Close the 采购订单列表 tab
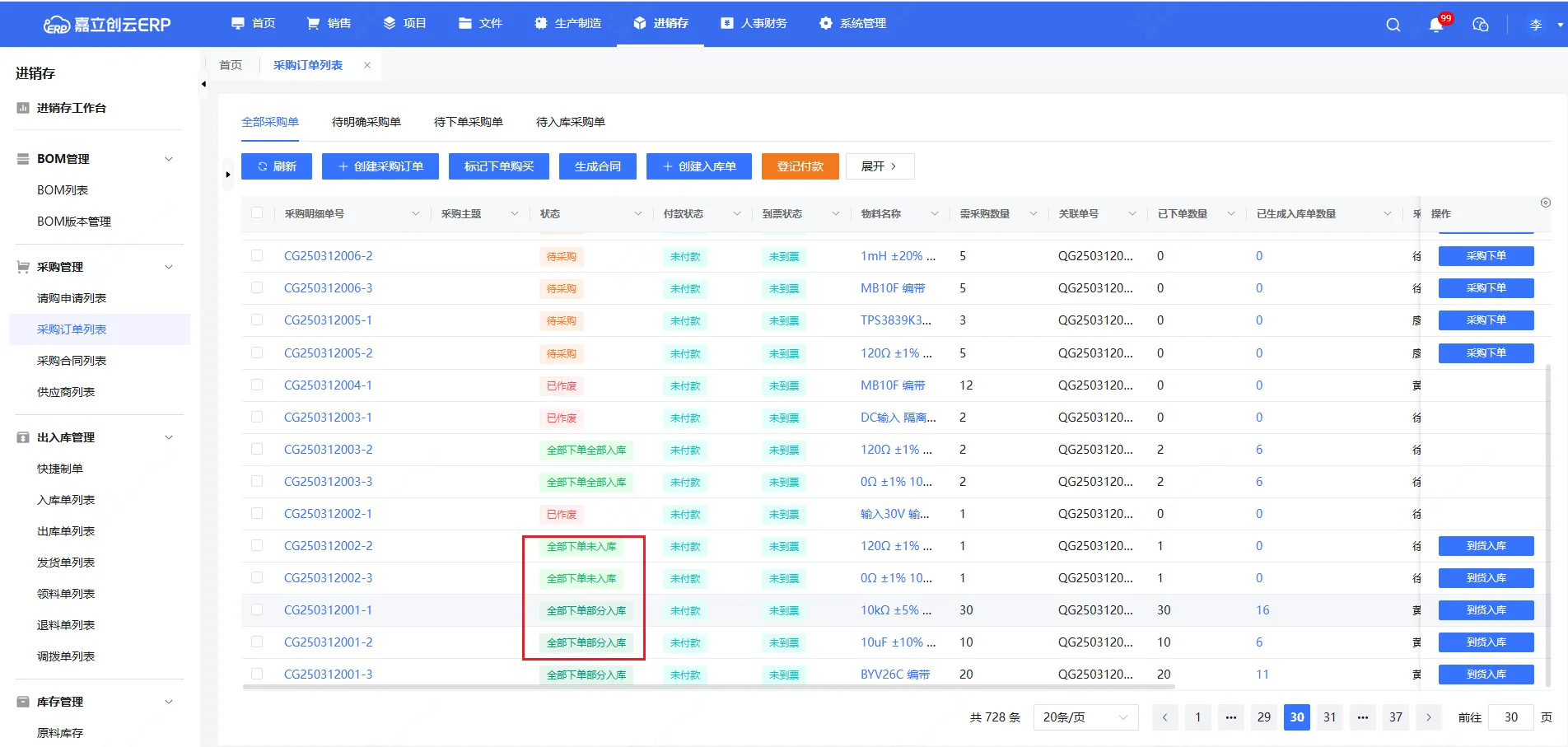The height and width of the screenshot is (747, 1568). pyautogui.click(x=367, y=65)
